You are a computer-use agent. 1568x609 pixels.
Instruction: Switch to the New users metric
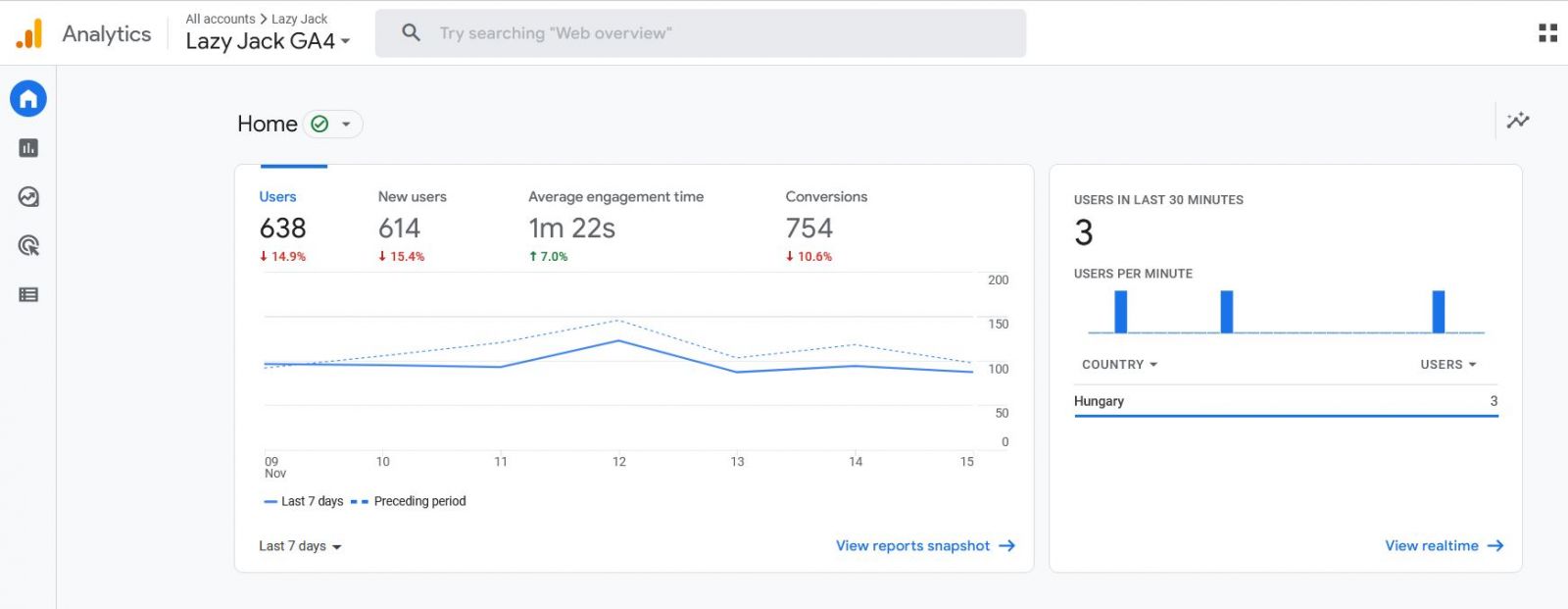point(412,226)
